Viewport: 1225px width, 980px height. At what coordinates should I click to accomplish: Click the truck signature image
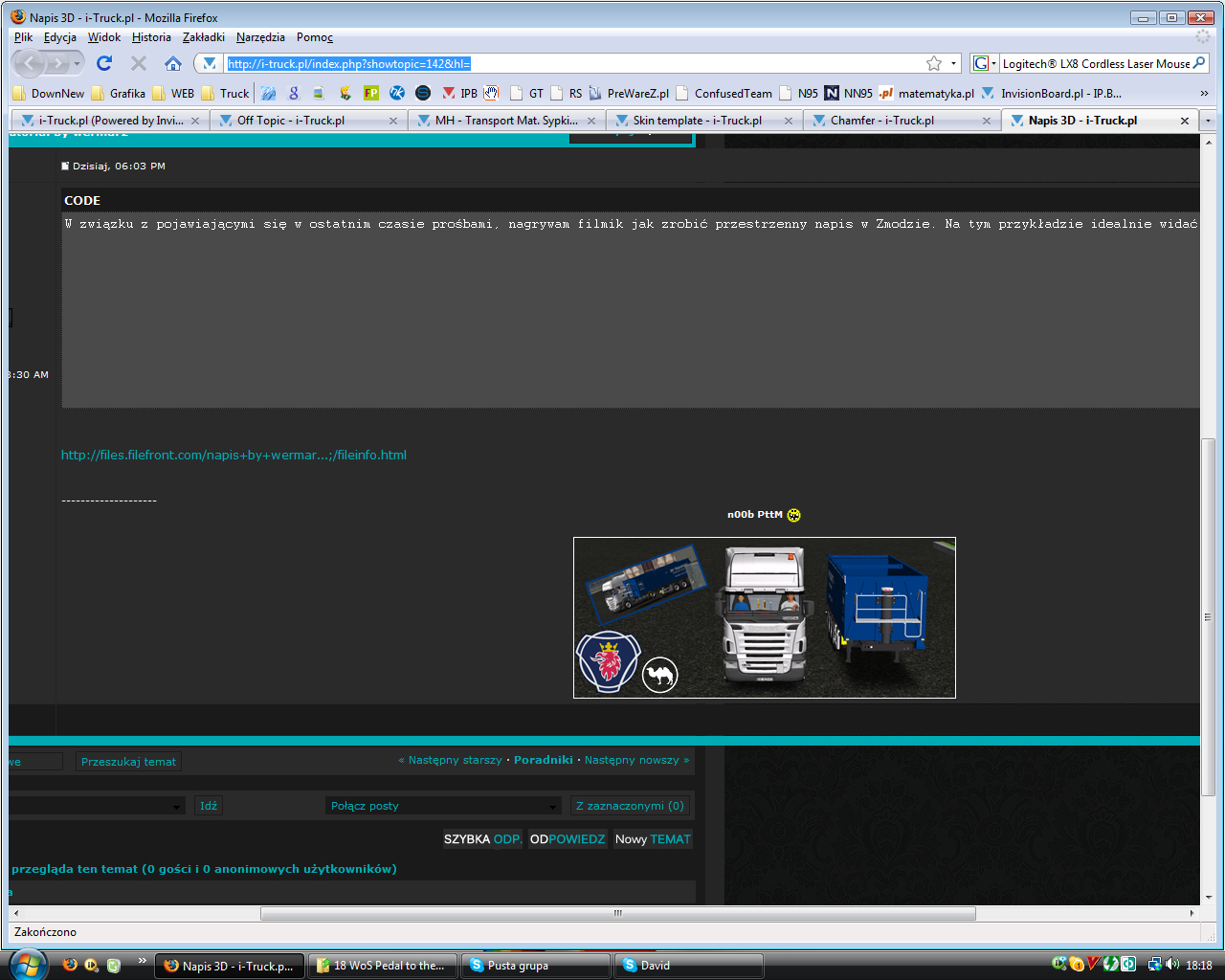(x=764, y=617)
